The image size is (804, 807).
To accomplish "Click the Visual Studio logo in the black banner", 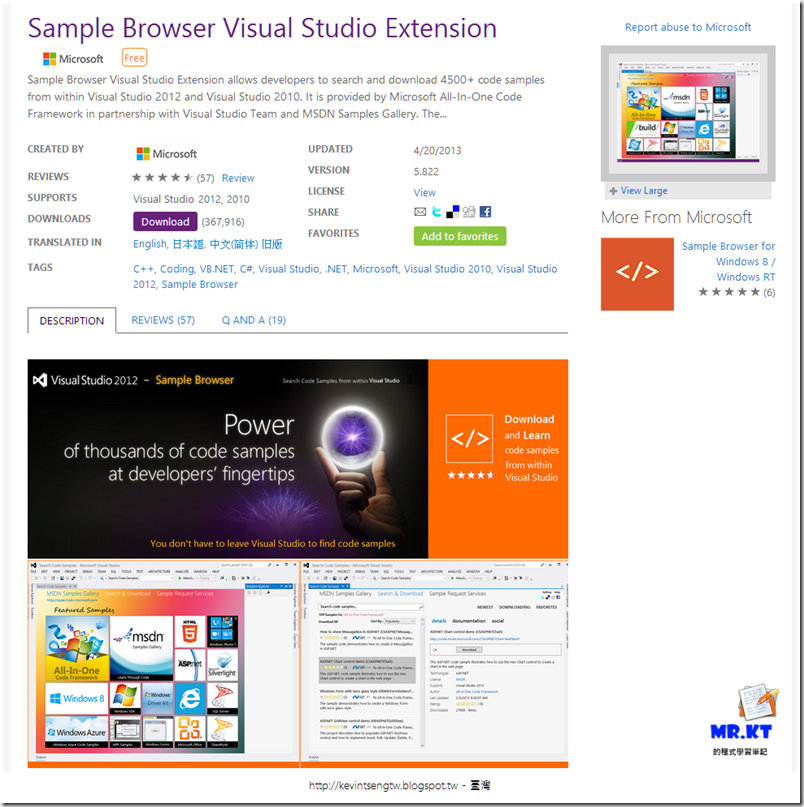I will click(x=40, y=380).
